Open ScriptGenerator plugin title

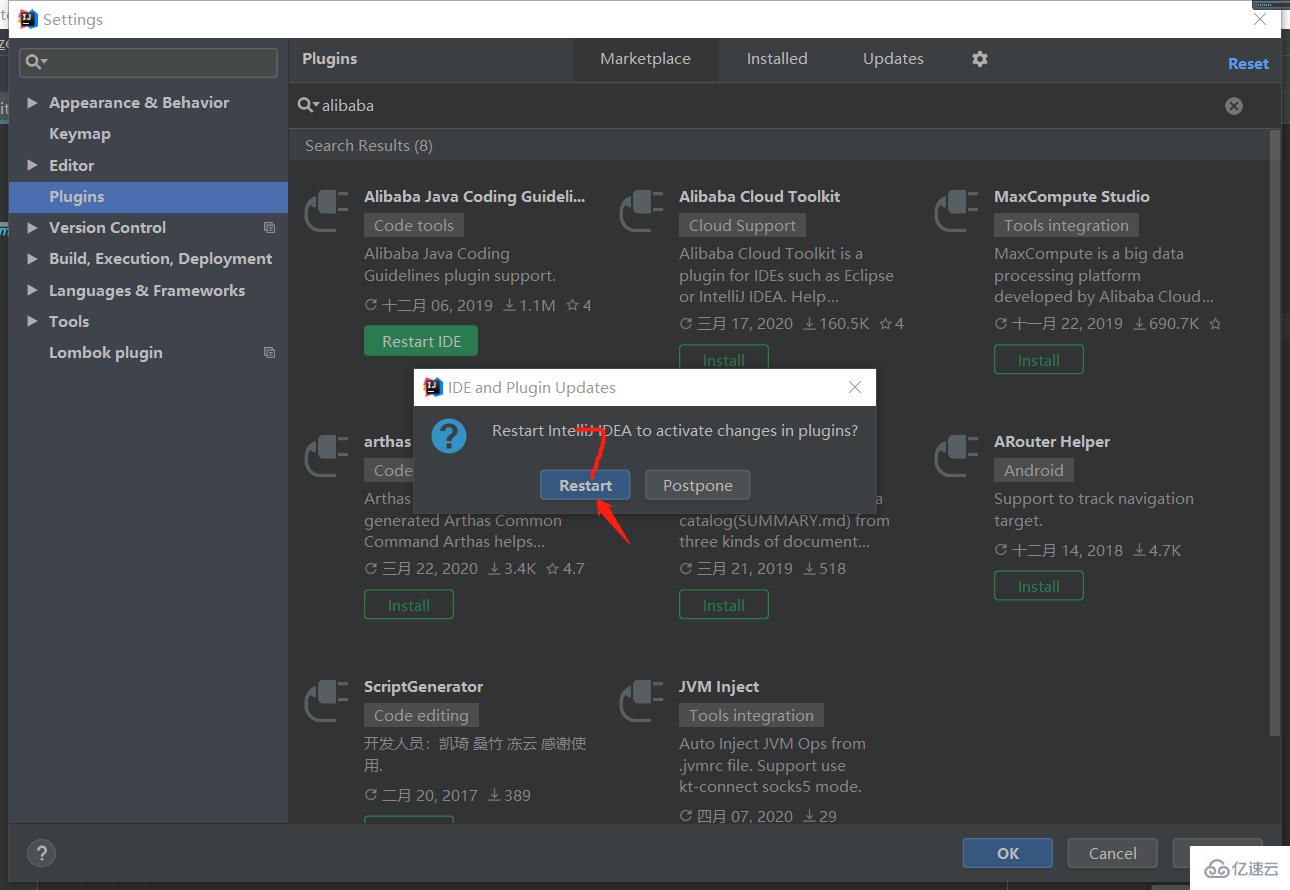coord(423,687)
